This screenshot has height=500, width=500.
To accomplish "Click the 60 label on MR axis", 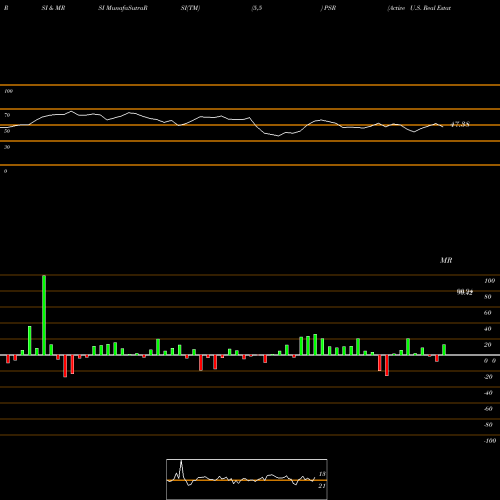I will 488,313.
